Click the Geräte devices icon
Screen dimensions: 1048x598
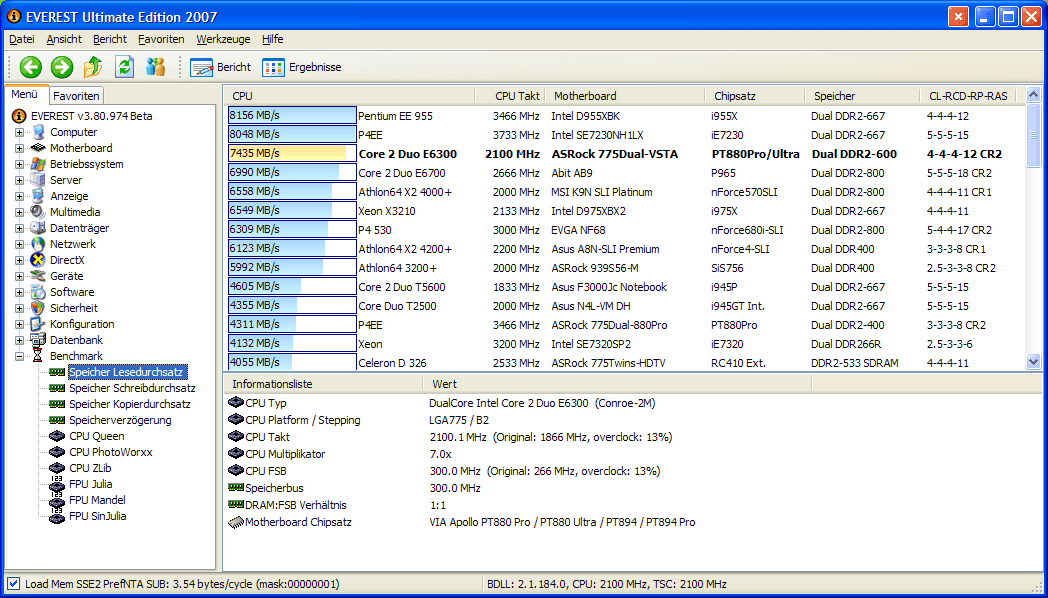click(39, 277)
